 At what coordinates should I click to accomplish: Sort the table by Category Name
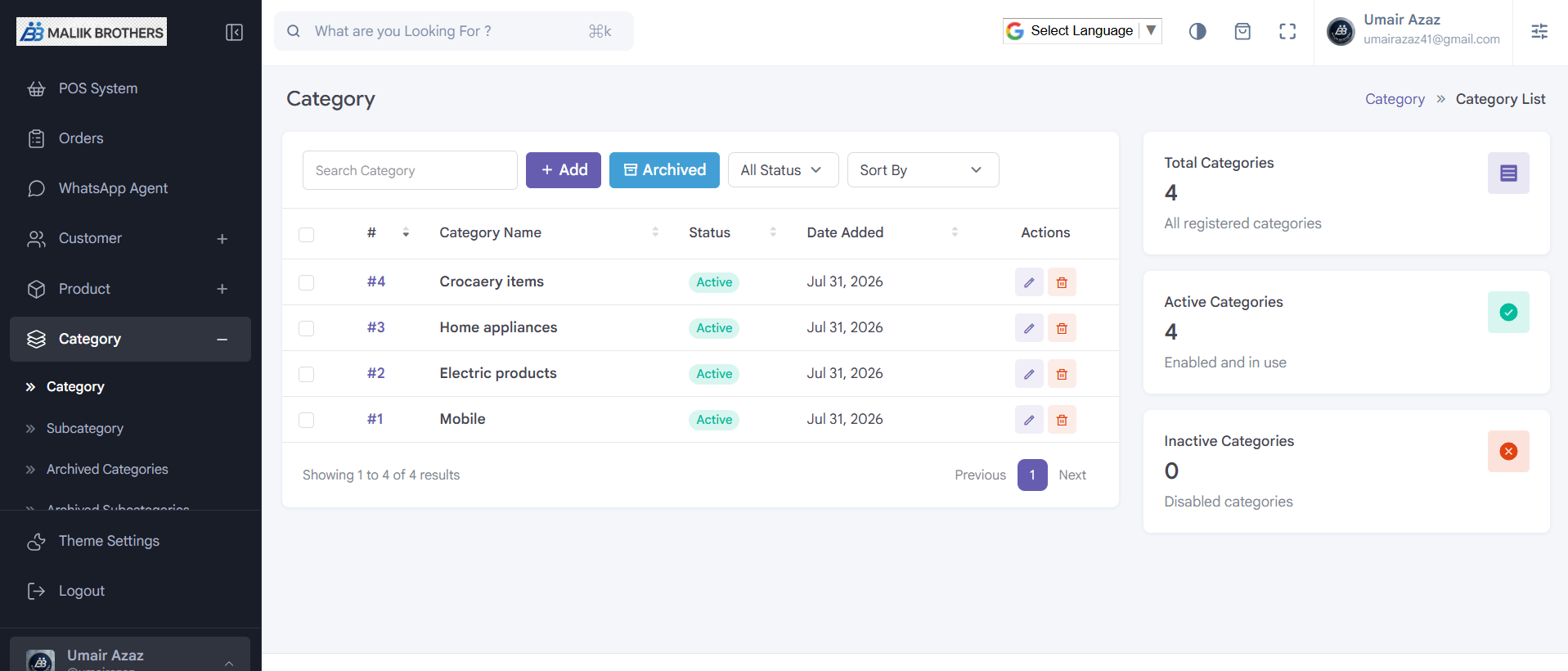(x=549, y=232)
